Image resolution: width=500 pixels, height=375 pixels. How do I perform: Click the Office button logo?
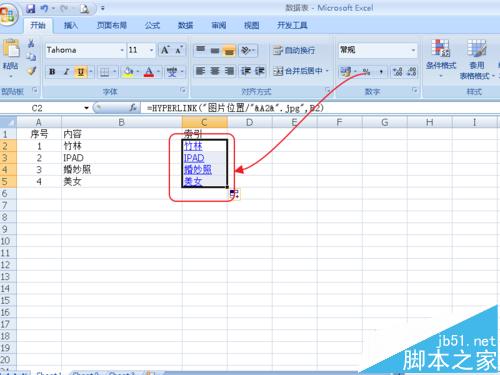pos(7,14)
